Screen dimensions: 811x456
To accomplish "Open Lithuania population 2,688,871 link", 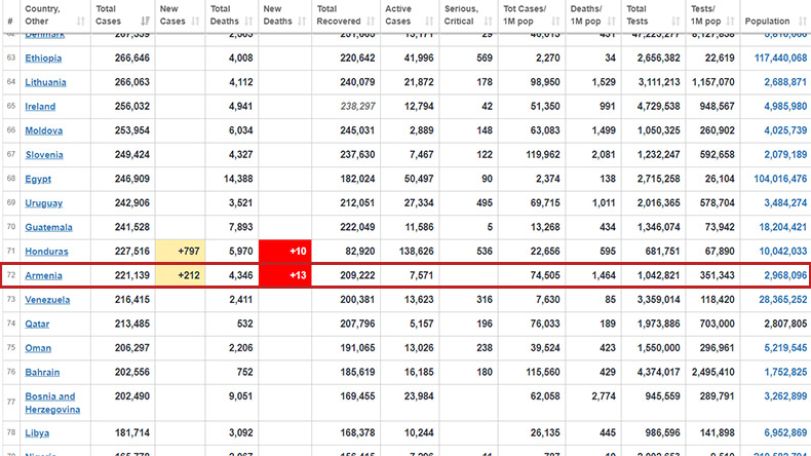I will point(785,82).
